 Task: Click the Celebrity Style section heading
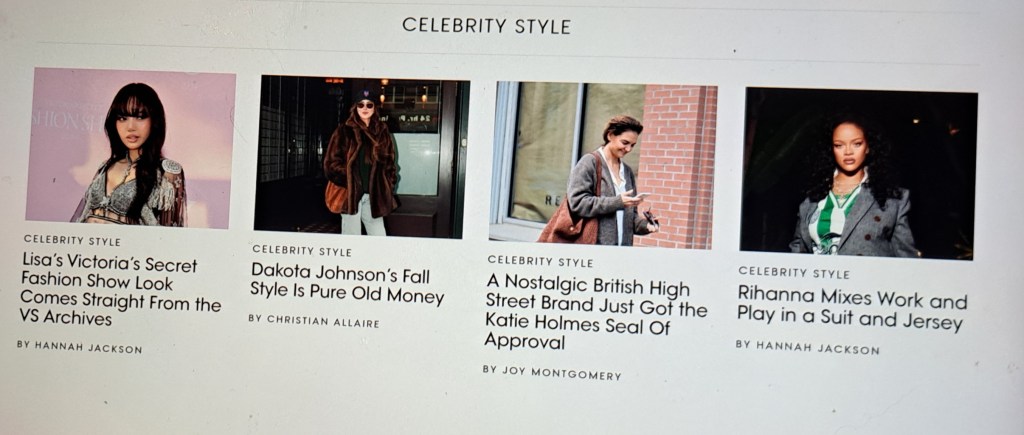click(486, 25)
